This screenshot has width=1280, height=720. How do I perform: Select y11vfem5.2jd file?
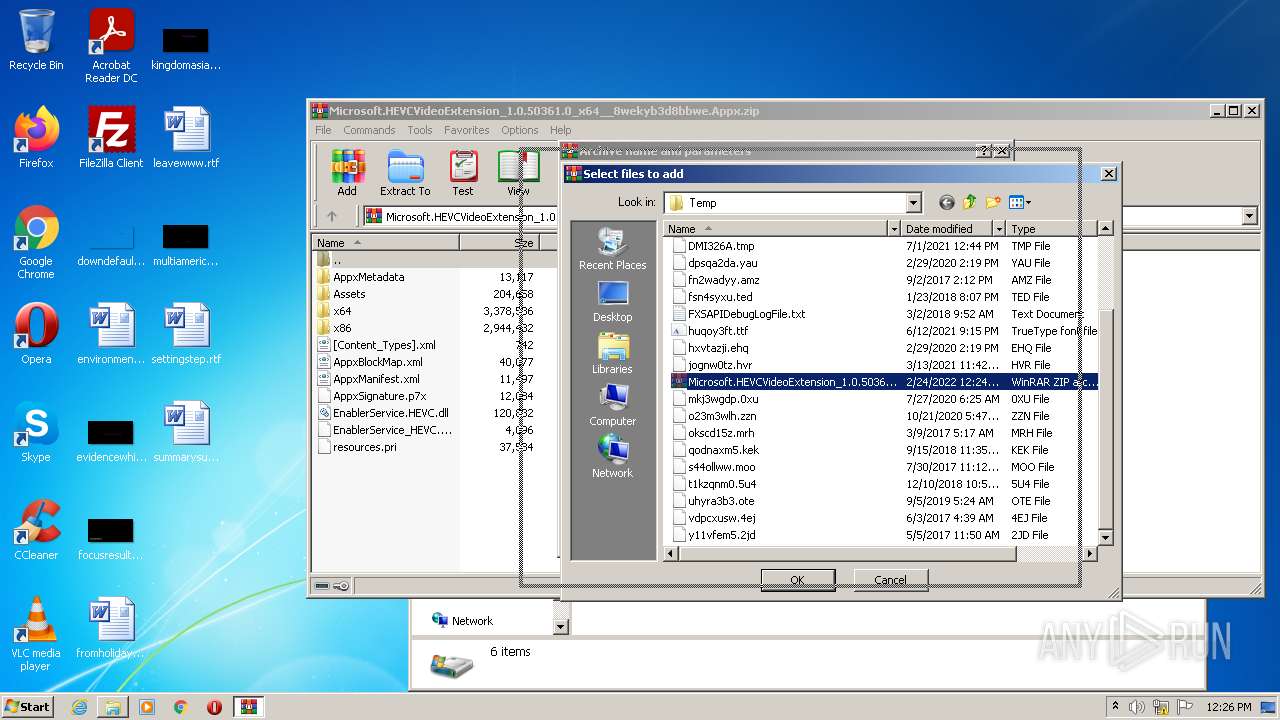[721, 535]
